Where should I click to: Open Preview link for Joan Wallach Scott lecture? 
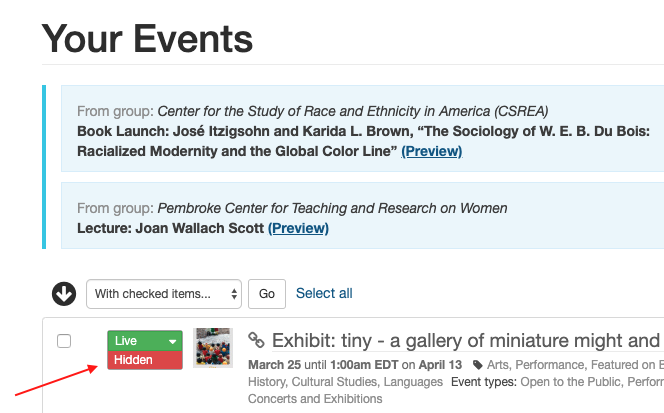pos(298,228)
